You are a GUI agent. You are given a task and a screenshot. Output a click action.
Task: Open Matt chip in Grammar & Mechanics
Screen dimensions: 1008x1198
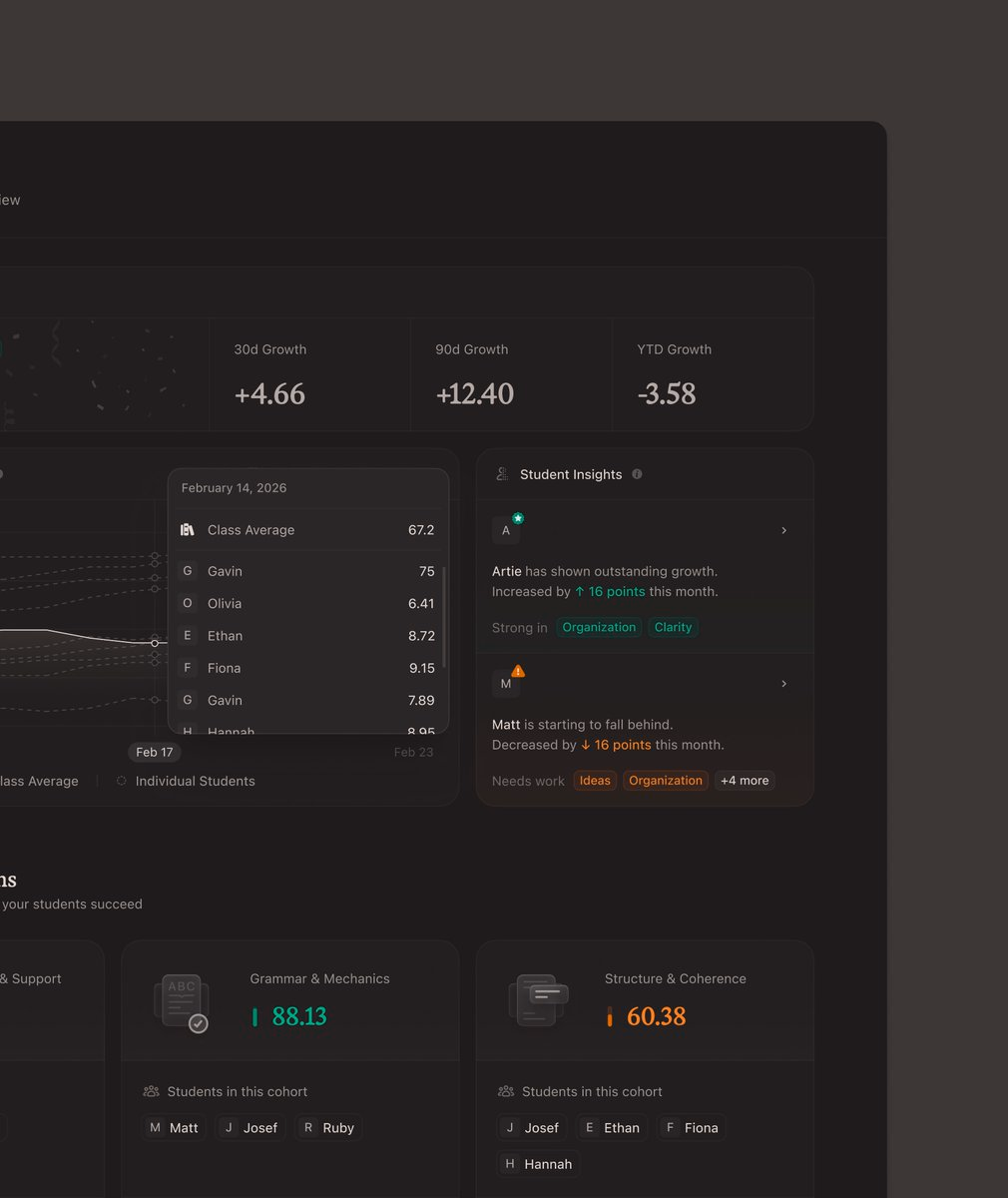[174, 1127]
